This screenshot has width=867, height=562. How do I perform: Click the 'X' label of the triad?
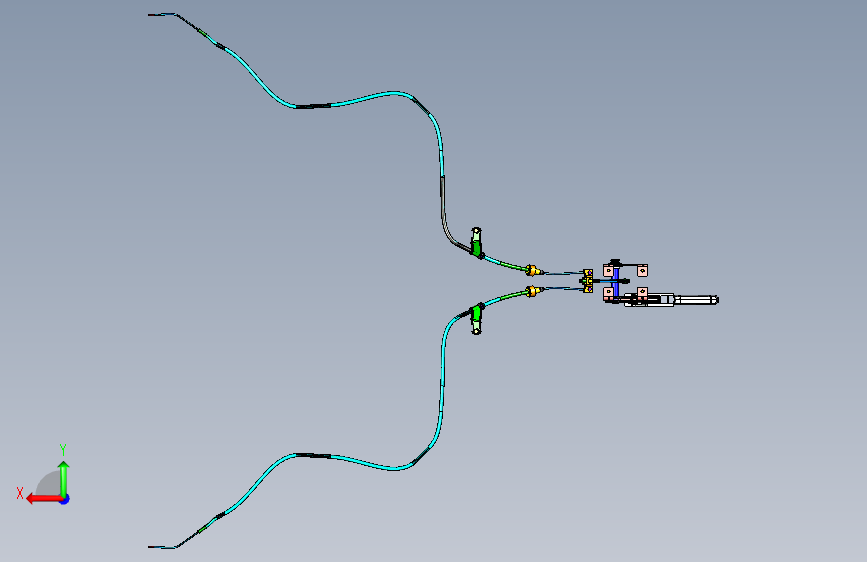click(20, 493)
